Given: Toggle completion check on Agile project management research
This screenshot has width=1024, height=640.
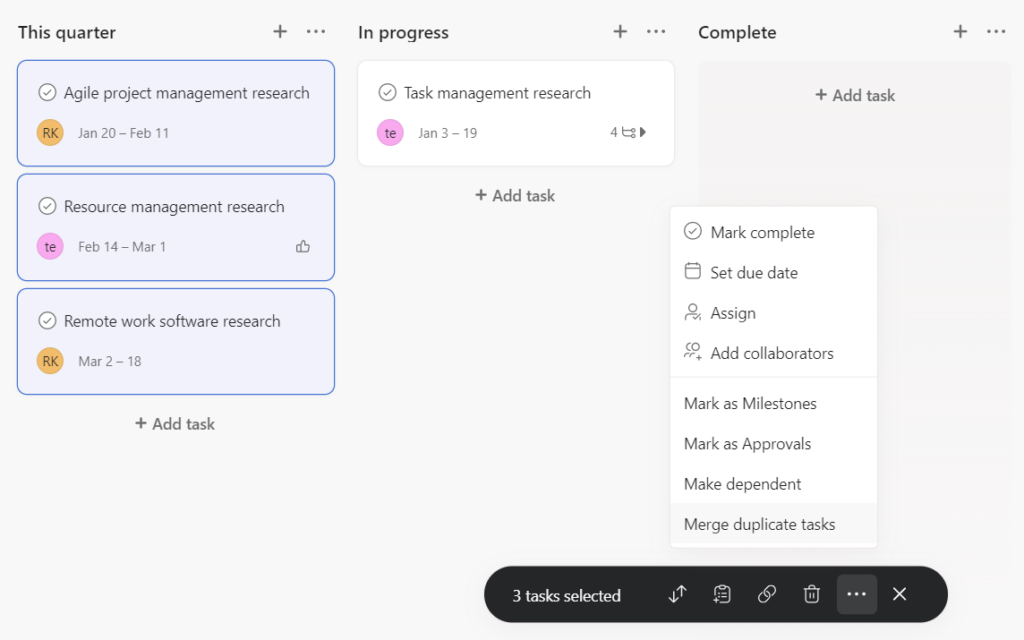Looking at the screenshot, I should 47,93.
